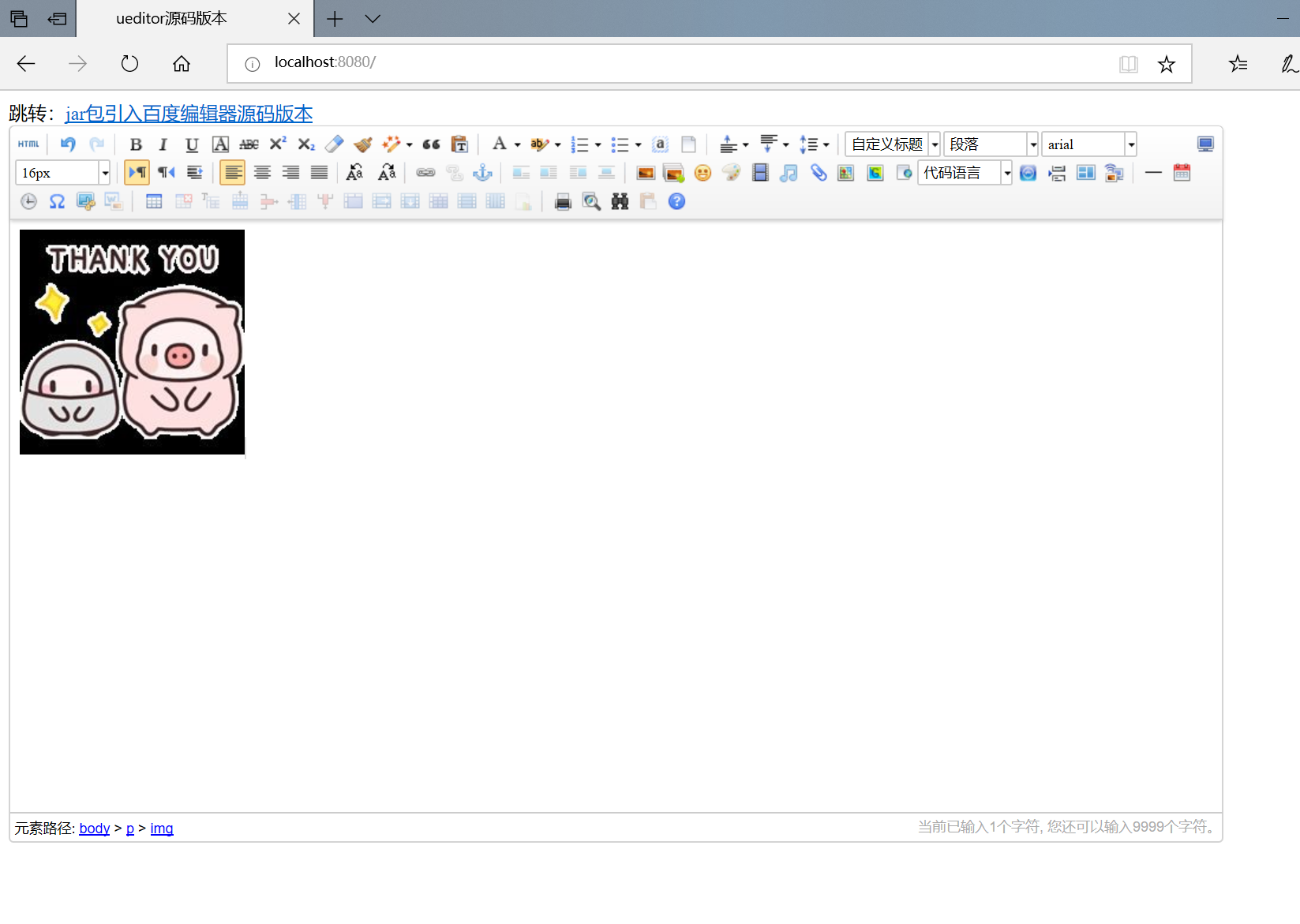Click the insert iframe icon
This screenshot has width=1300, height=924.
904,173
